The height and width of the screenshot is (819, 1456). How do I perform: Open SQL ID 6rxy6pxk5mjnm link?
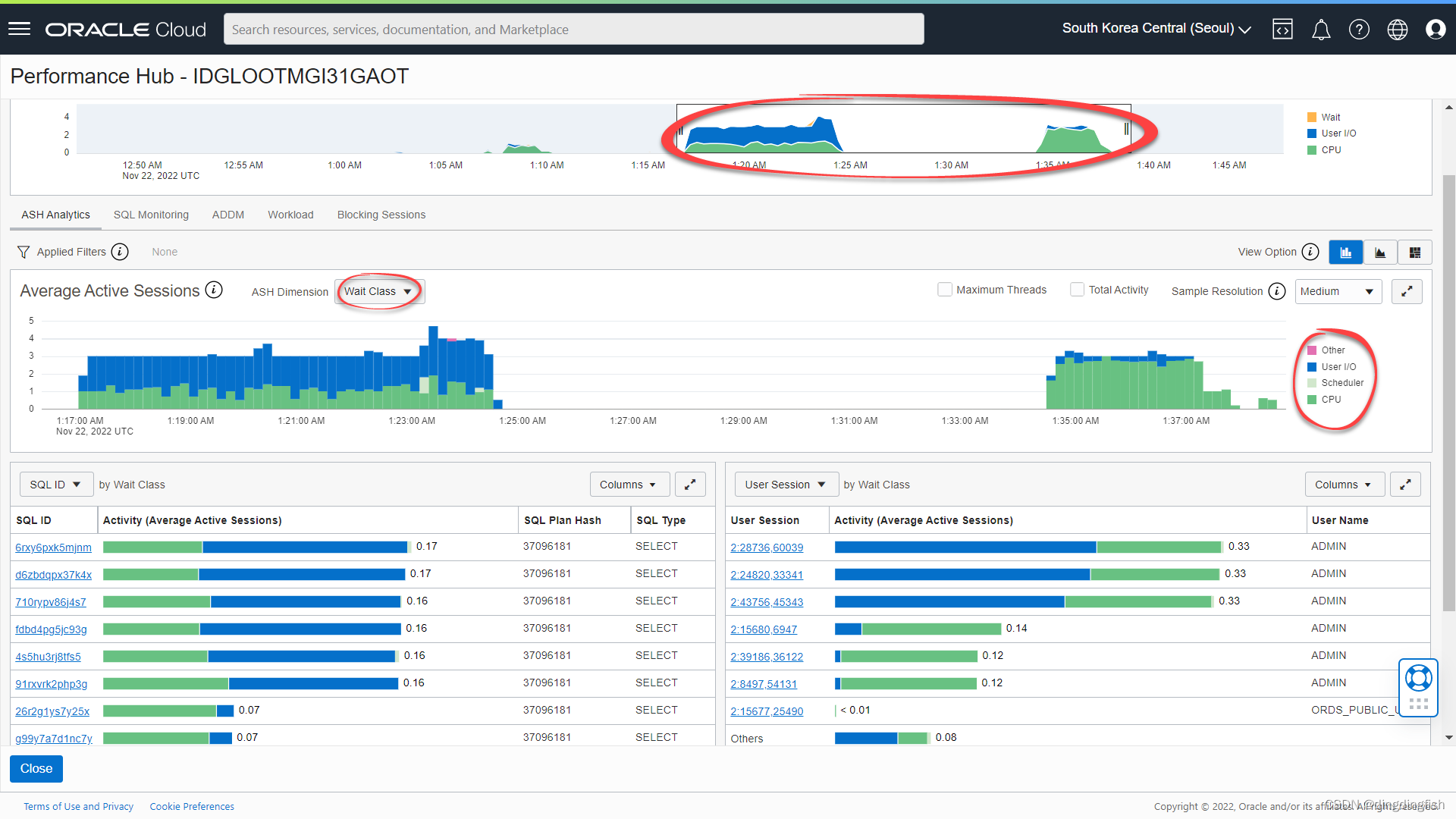click(53, 548)
